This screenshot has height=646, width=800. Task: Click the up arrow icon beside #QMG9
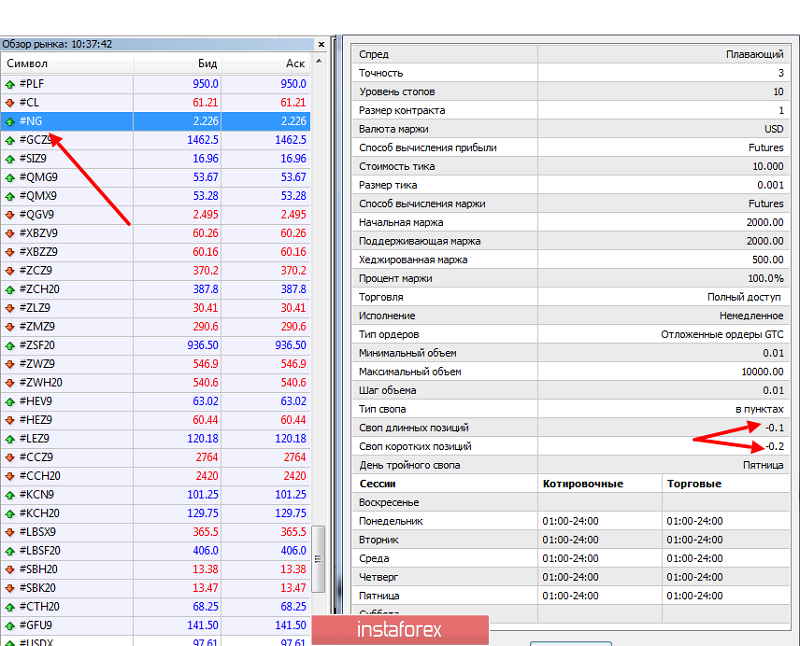coord(10,178)
